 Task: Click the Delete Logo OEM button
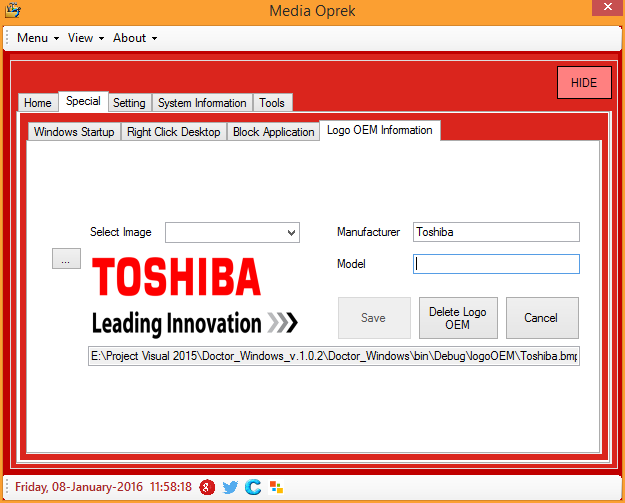pos(458,318)
